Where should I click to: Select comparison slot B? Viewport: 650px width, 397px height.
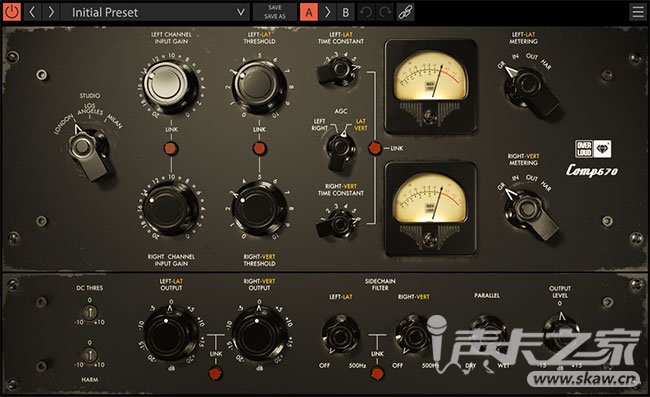[x=345, y=12]
